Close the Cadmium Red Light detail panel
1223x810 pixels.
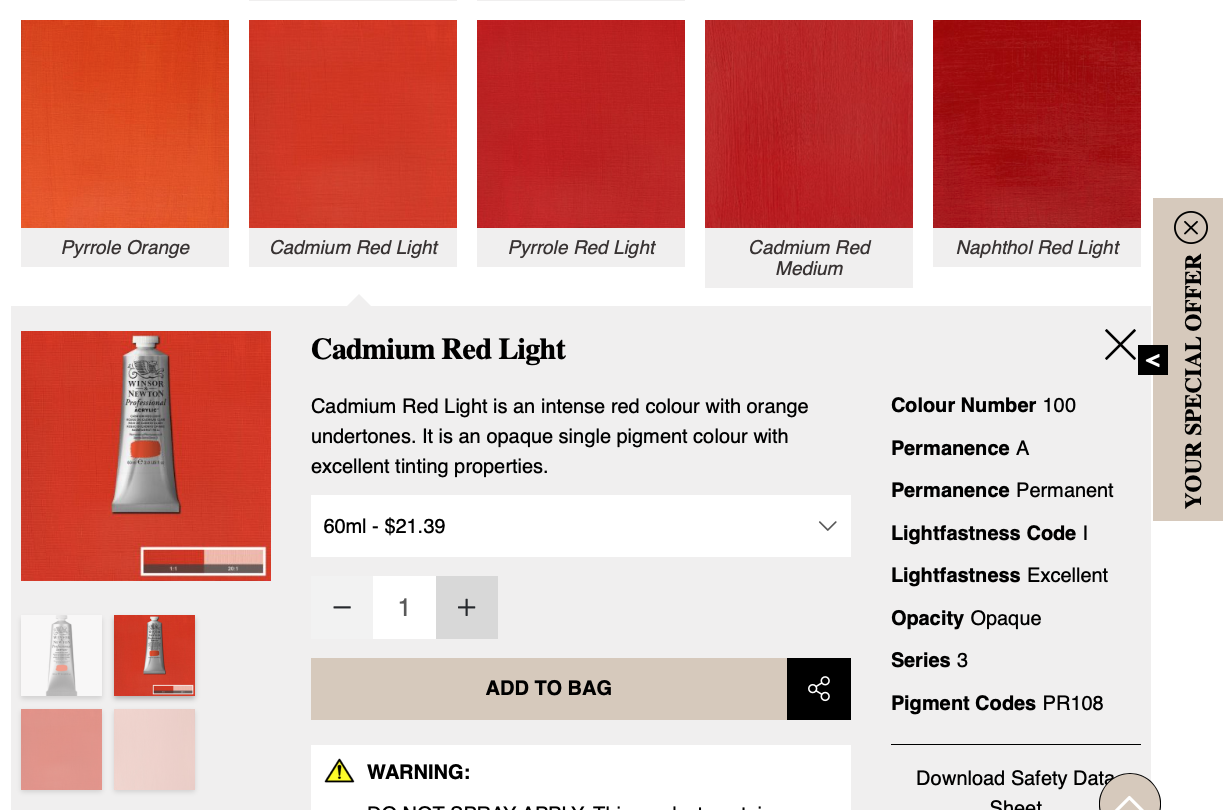tap(1119, 345)
